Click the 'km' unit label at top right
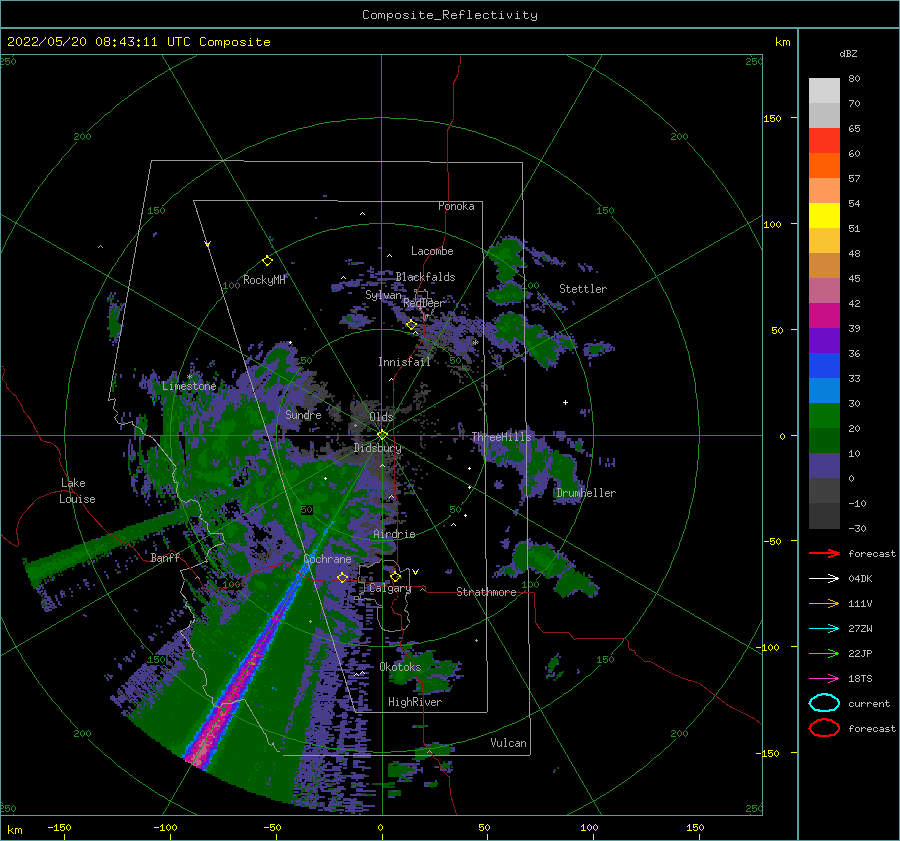 pos(782,42)
